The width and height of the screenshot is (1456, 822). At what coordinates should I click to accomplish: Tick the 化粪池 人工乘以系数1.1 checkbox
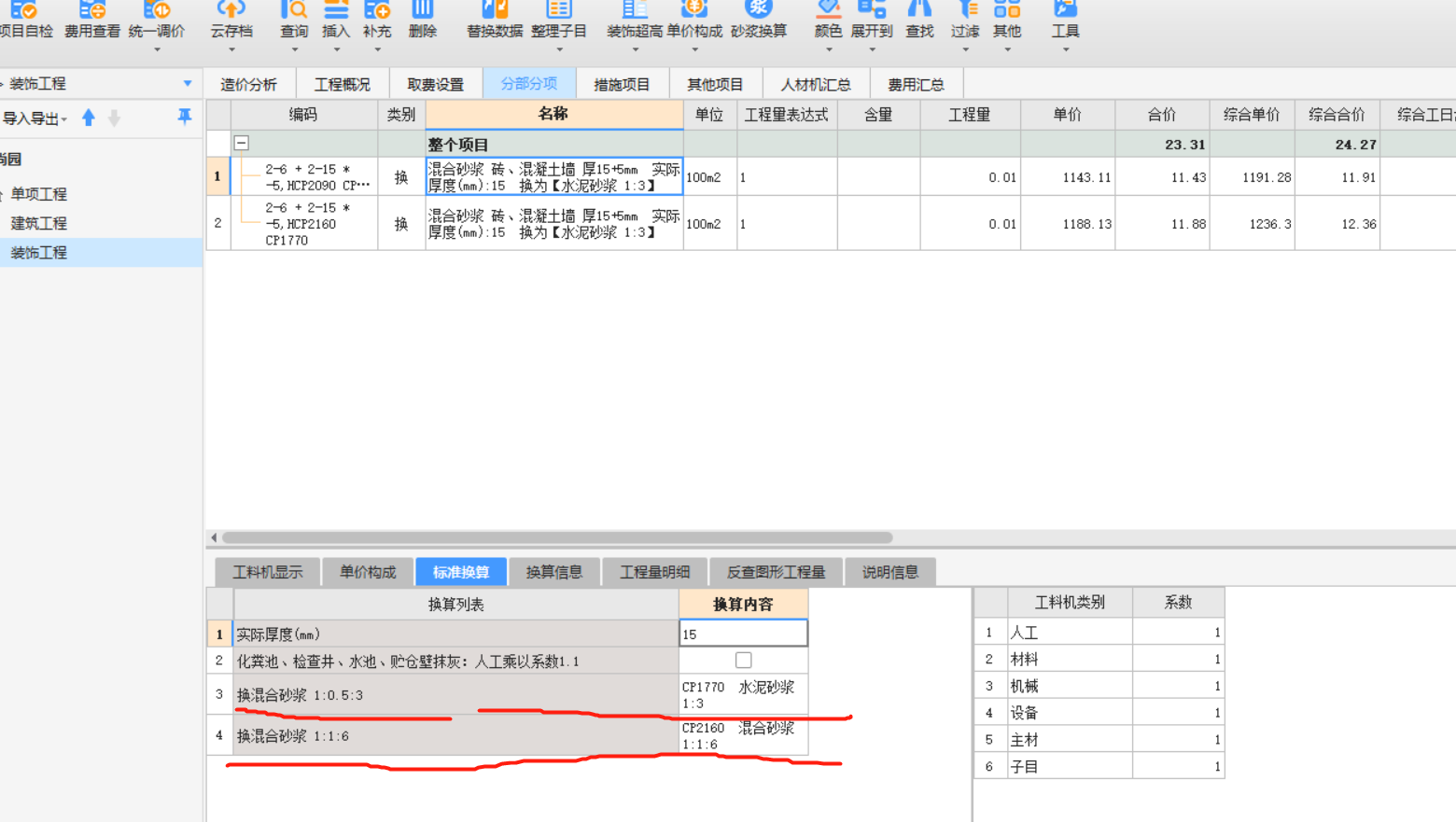(x=743, y=661)
